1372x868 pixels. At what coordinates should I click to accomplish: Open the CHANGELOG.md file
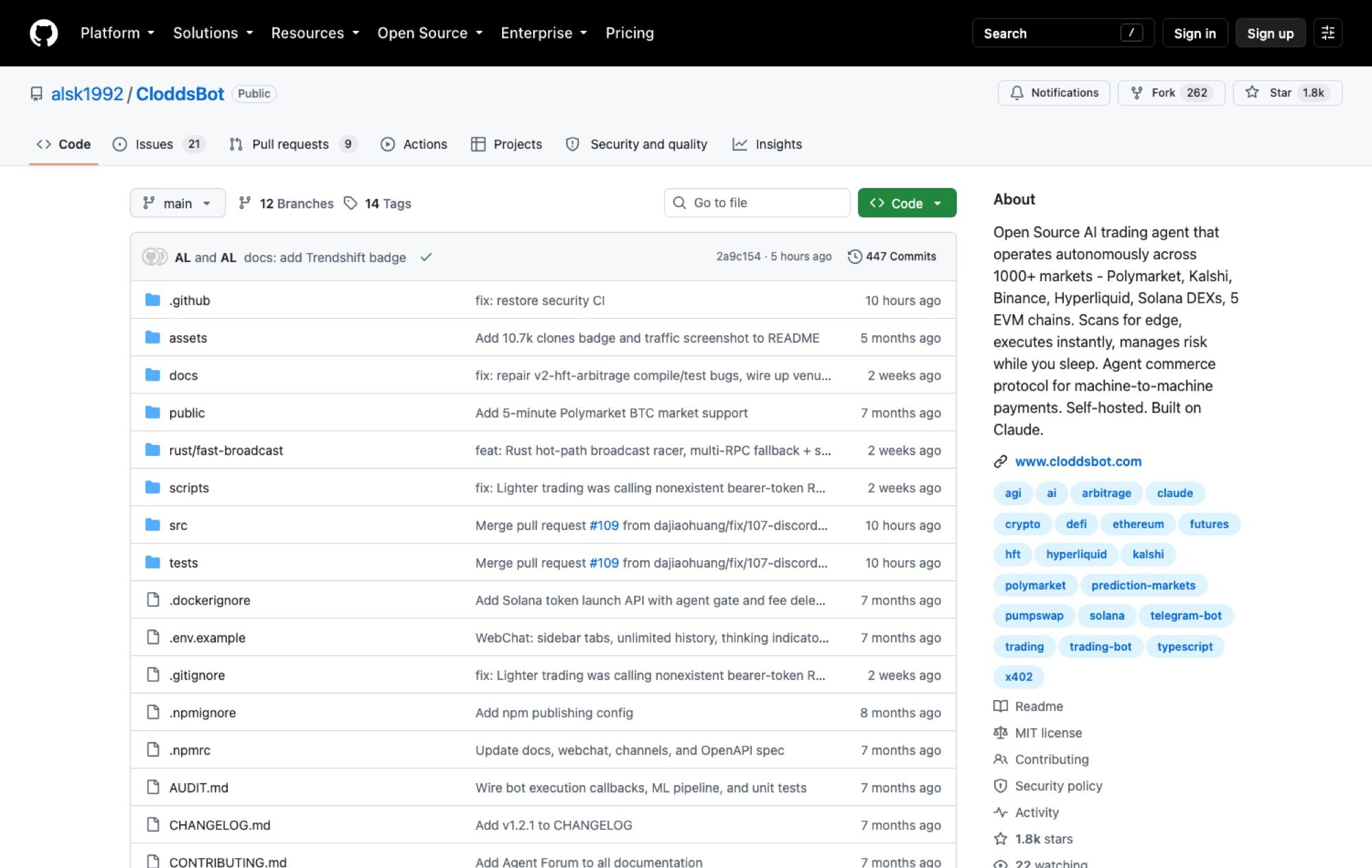(x=220, y=825)
